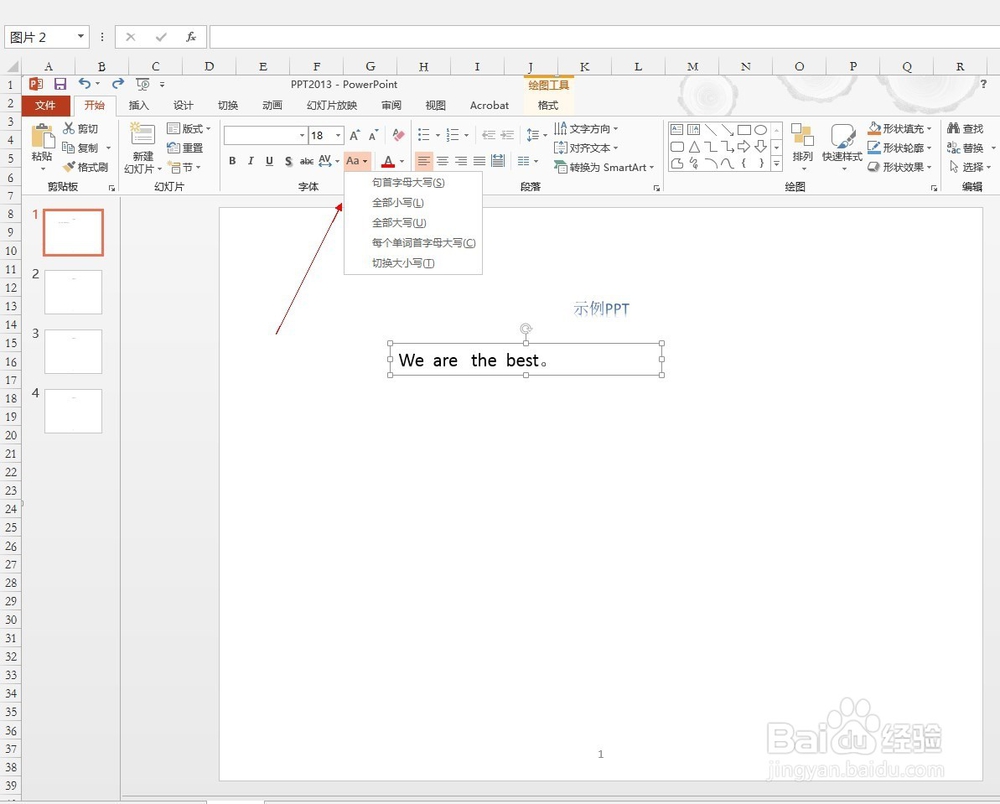This screenshot has width=1000, height=804.
Task: Select justify text alignment
Action: point(480,161)
